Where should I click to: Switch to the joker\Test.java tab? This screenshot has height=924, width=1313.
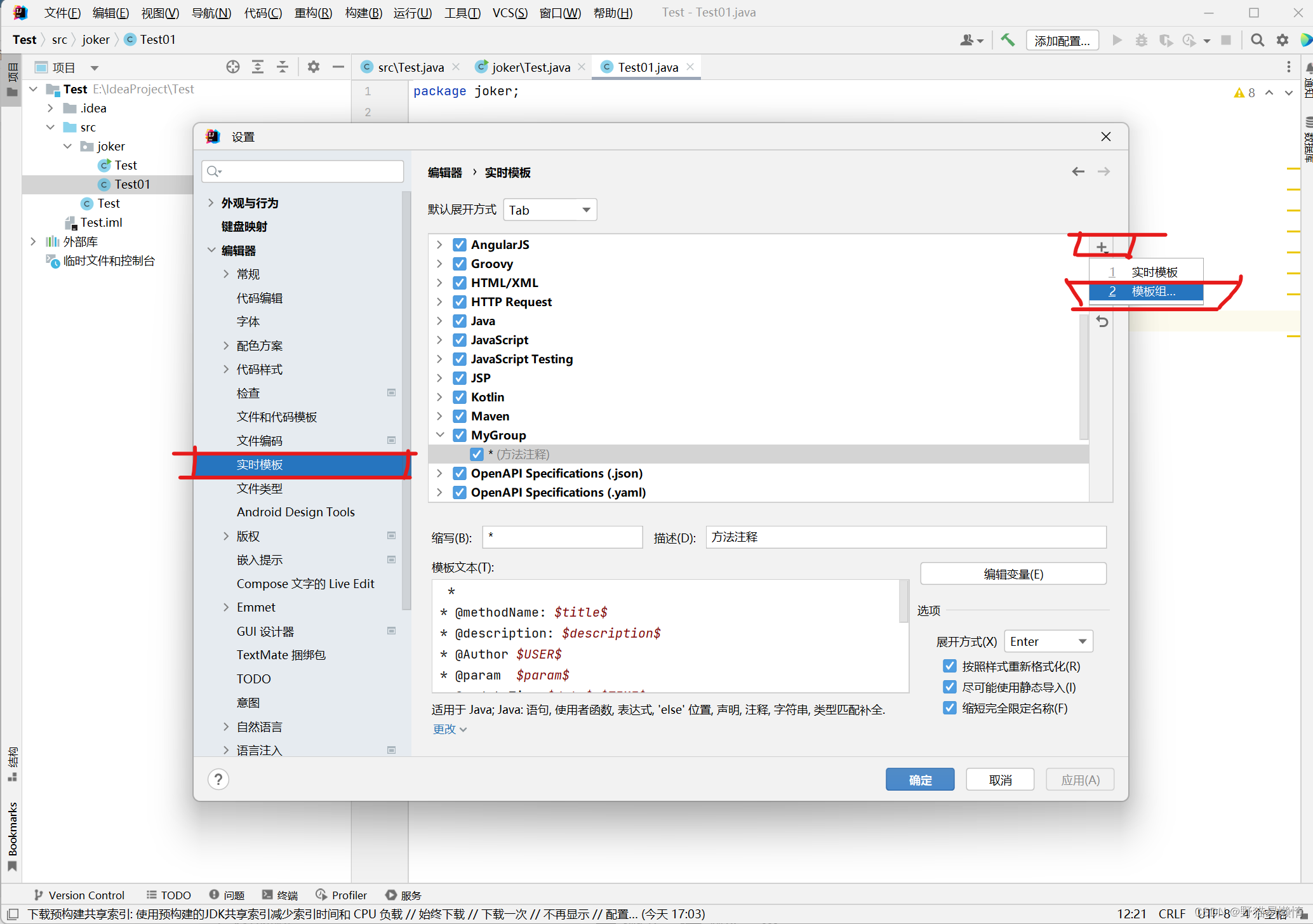pyautogui.click(x=531, y=67)
